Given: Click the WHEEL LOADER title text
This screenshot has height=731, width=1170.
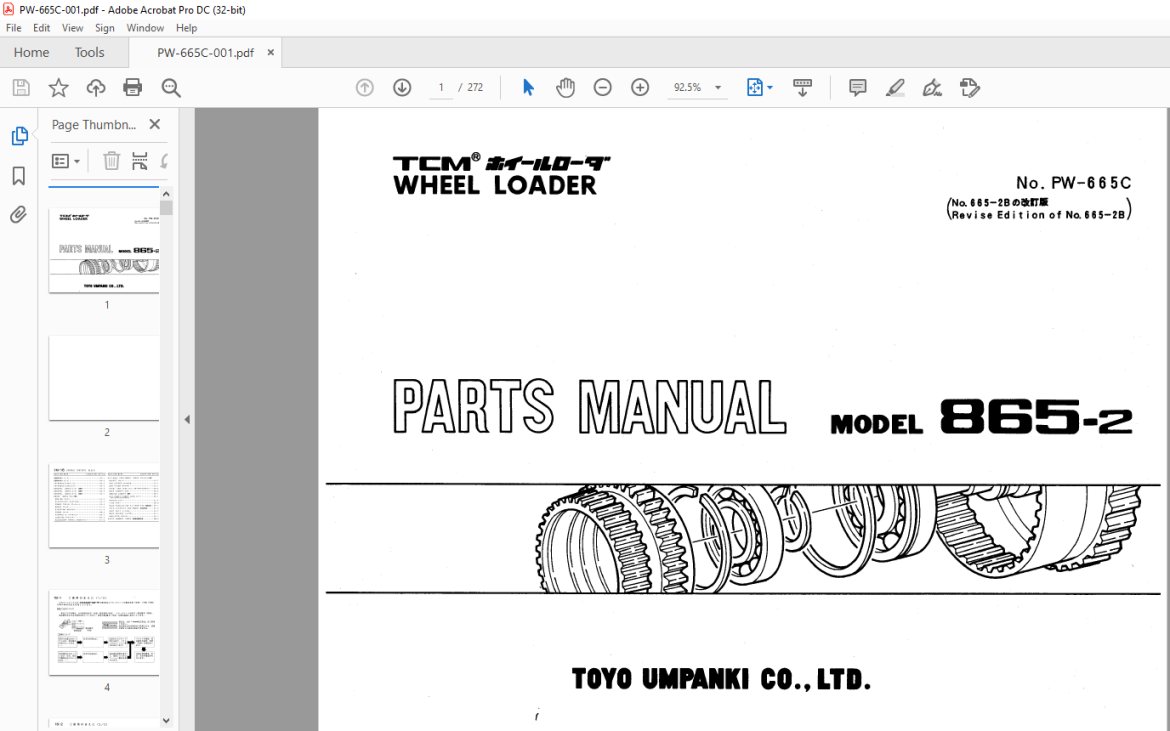Looking at the screenshot, I should point(495,185).
